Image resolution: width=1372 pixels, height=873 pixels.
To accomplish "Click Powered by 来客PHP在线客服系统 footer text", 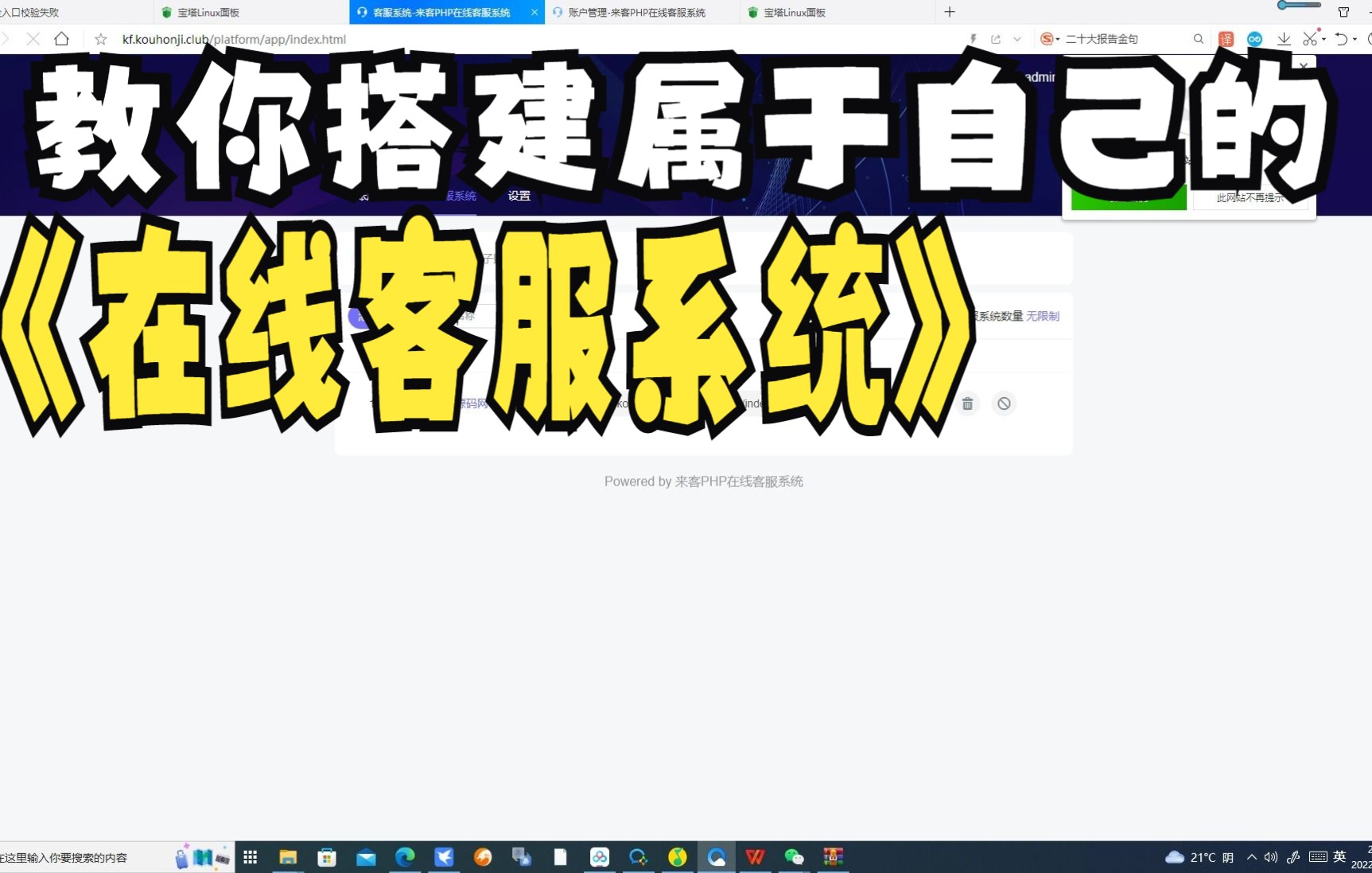I will pyautogui.click(x=704, y=481).
